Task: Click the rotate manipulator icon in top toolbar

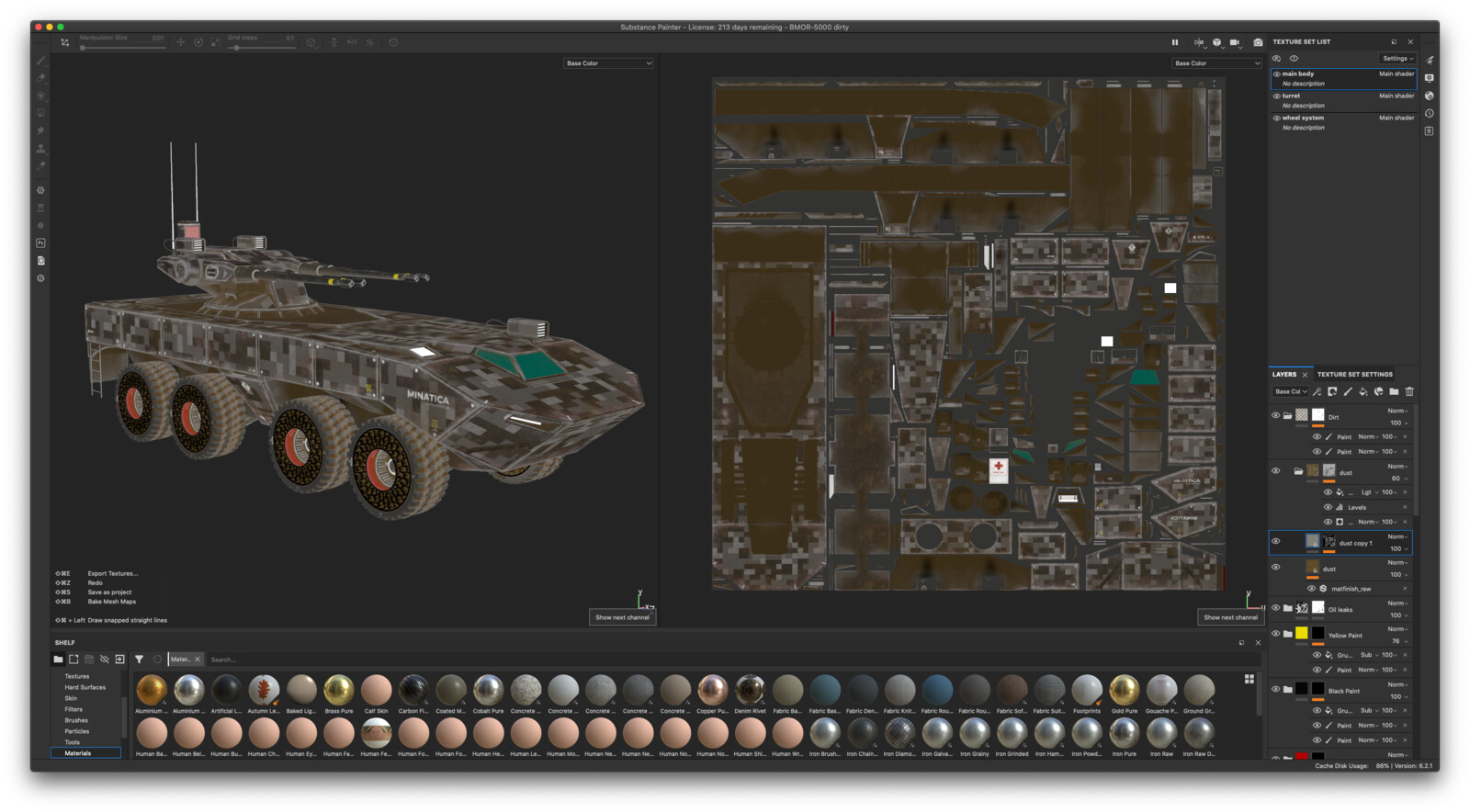Action: [198, 42]
